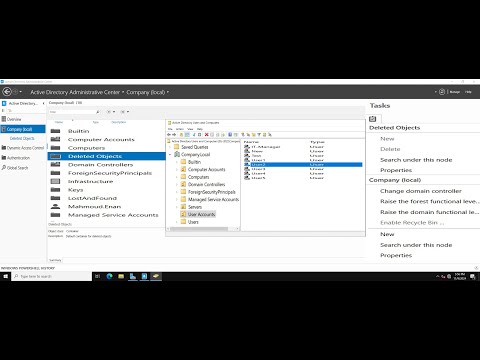
Task: Click the clipboard Tasks icon in the Tasks pane
Action: click(x=373, y=119)
